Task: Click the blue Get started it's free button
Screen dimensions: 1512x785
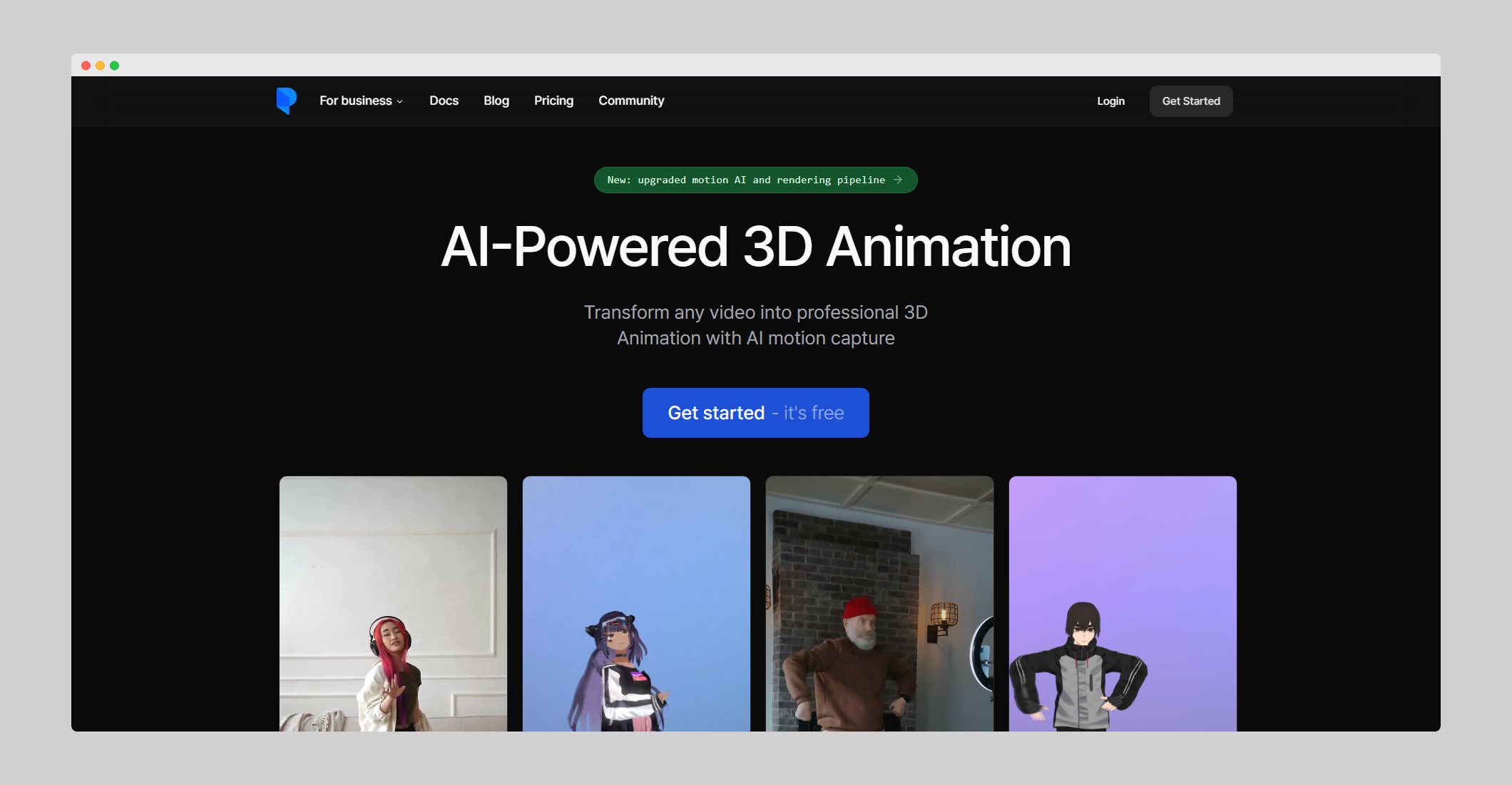Action: pos(755,413)
